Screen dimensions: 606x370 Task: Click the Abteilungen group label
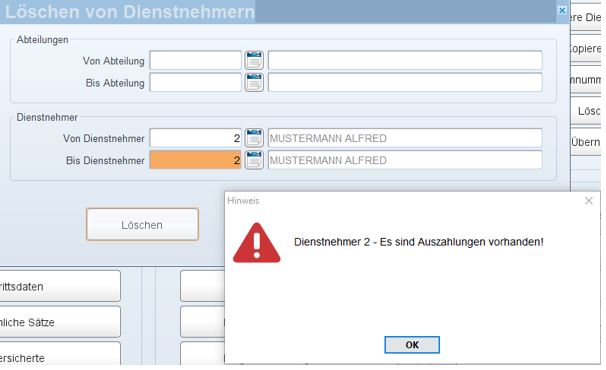tap(42, 40)
